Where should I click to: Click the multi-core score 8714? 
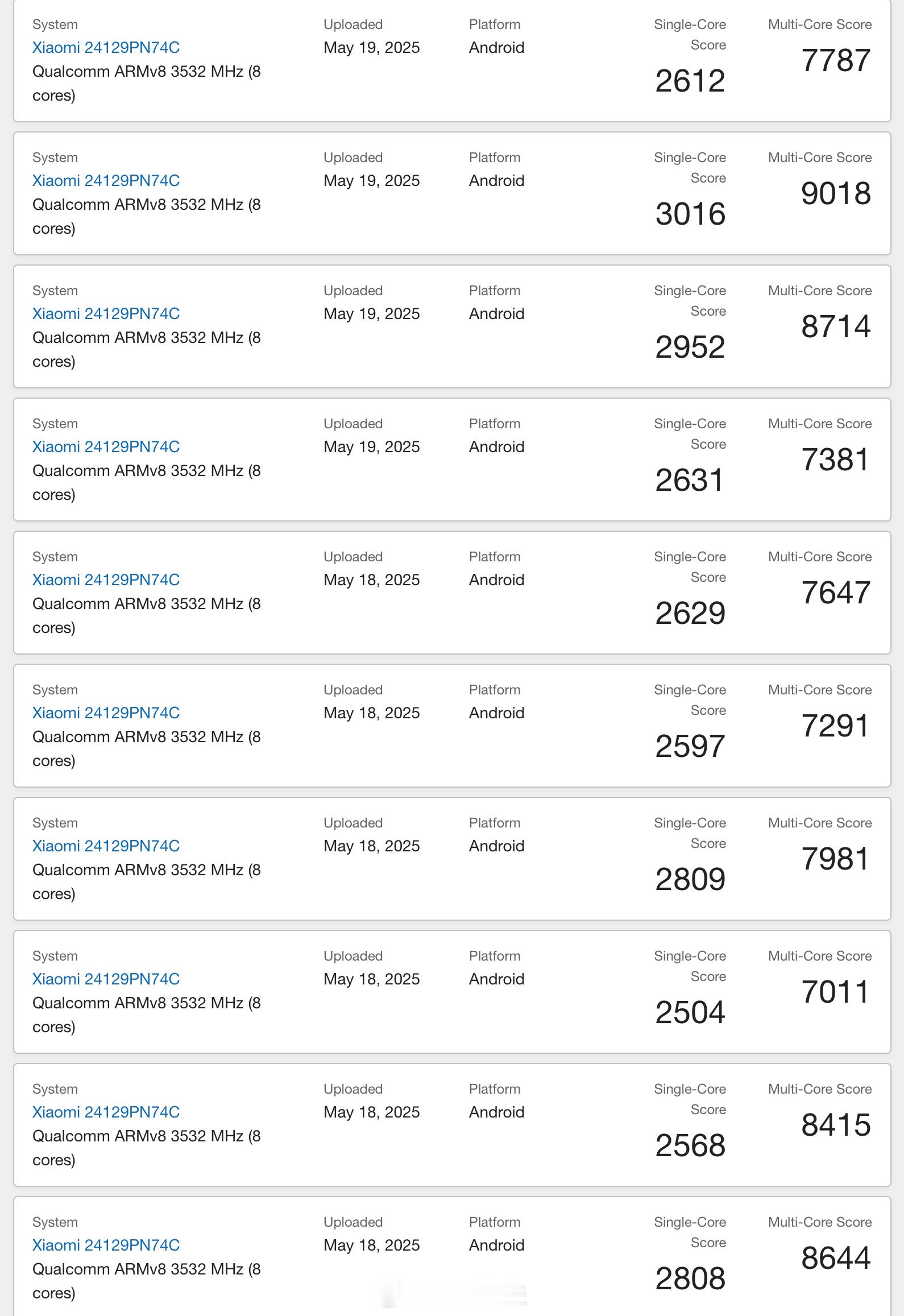click(836, 327)
